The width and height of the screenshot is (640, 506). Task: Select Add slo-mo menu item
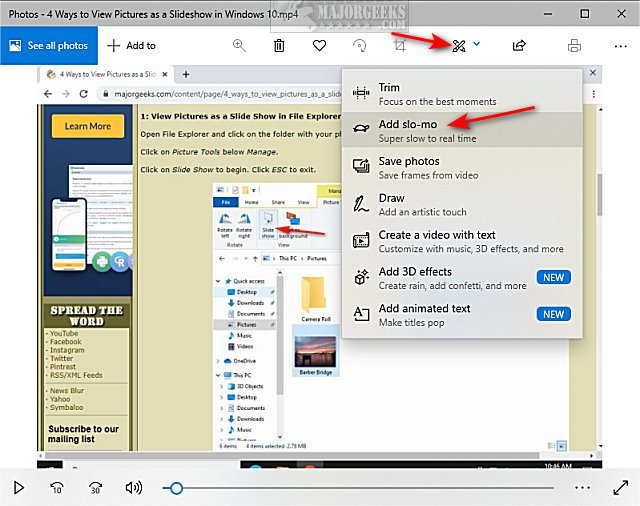462,131
